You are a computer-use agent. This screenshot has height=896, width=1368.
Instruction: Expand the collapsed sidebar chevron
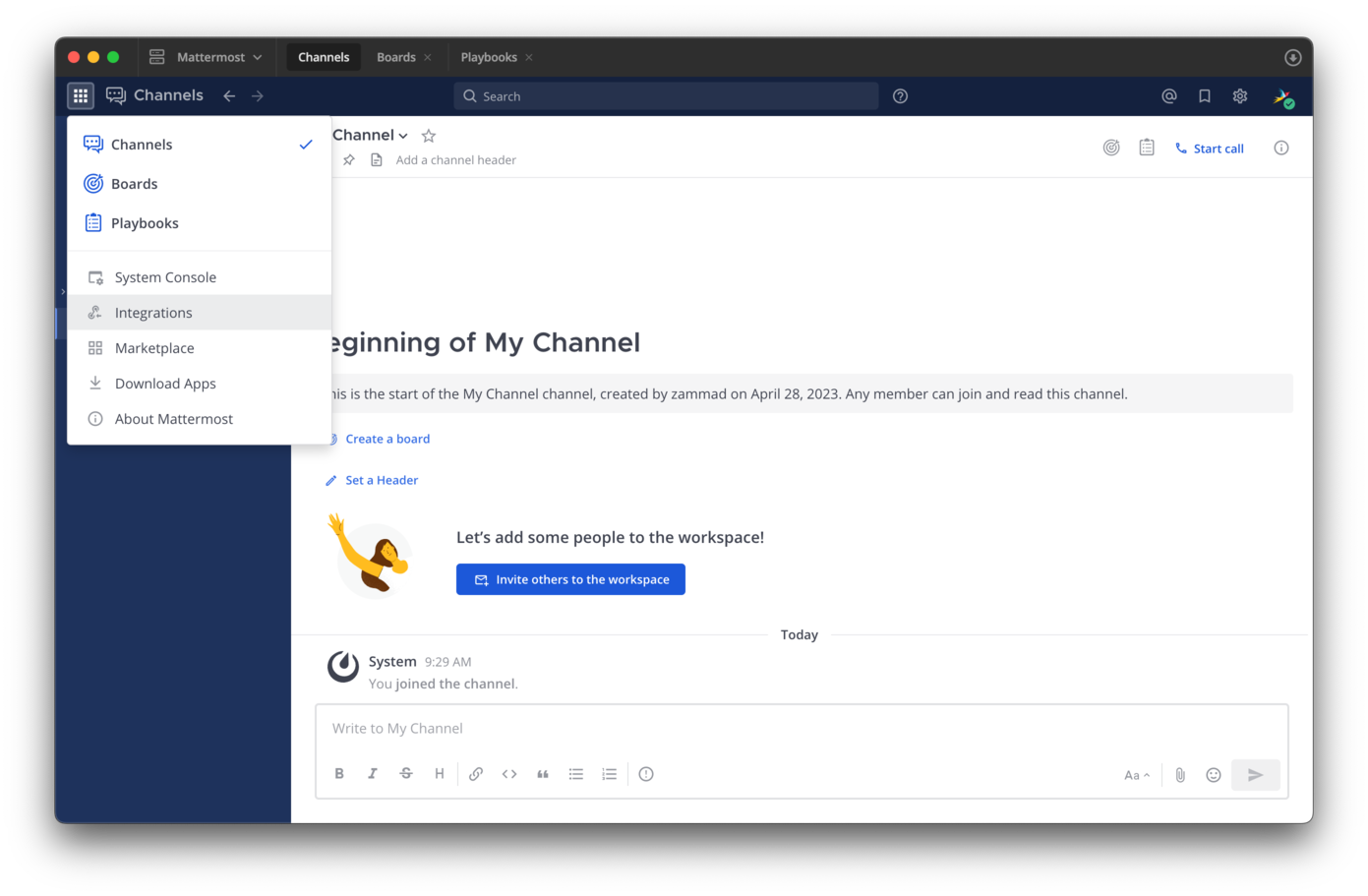(63, 292)
